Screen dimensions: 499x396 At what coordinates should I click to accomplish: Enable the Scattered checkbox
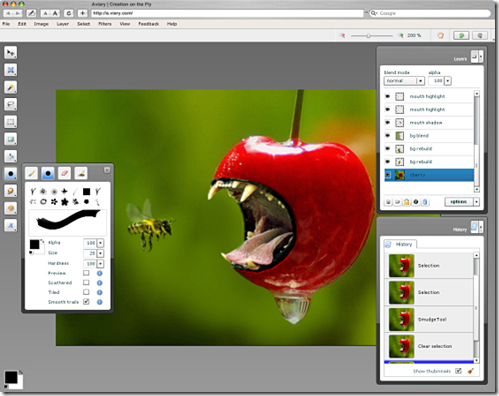(x=86, y=283)
